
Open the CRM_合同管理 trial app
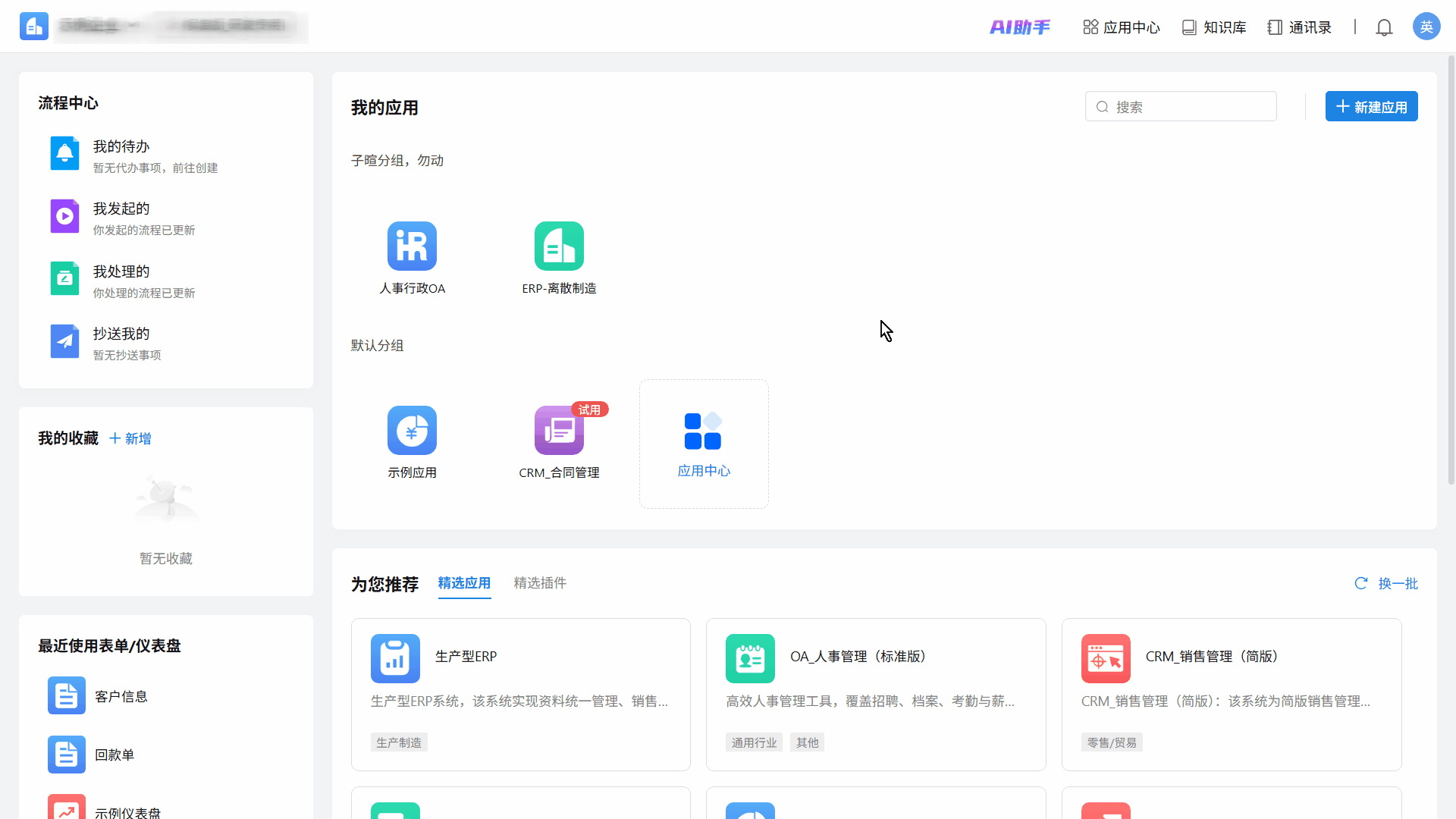[x=559, y=430]
